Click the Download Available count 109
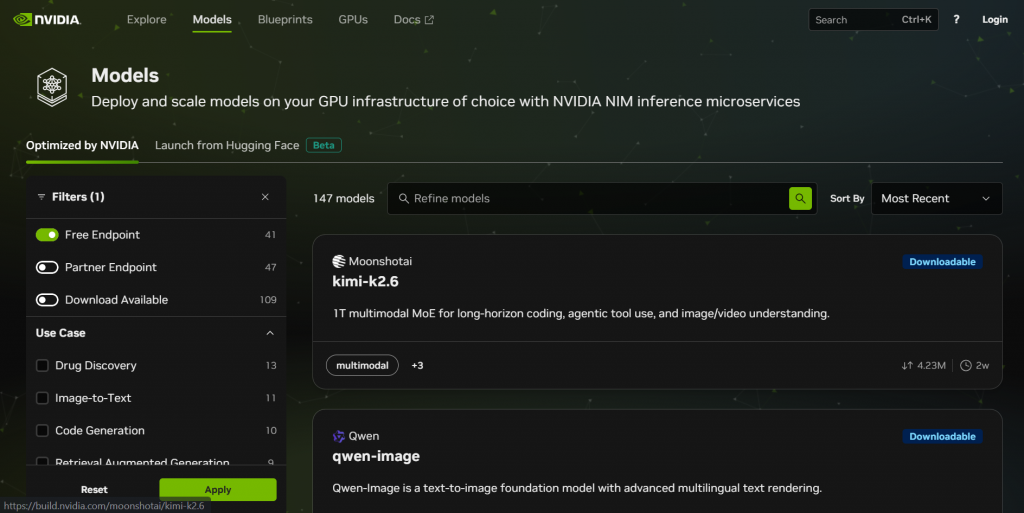Viewport: 1024px width, 513px height. [268, 300]
